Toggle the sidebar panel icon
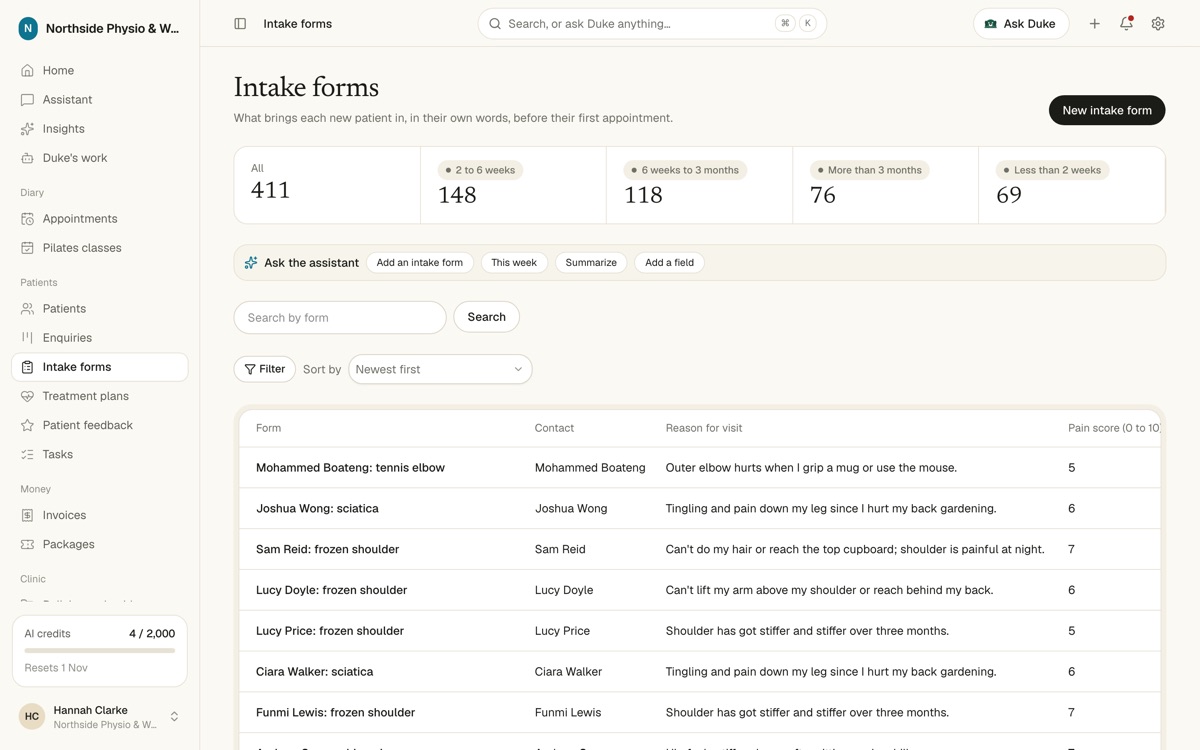Viewport: 1200px width, 750px height. [x=240, y=24]
